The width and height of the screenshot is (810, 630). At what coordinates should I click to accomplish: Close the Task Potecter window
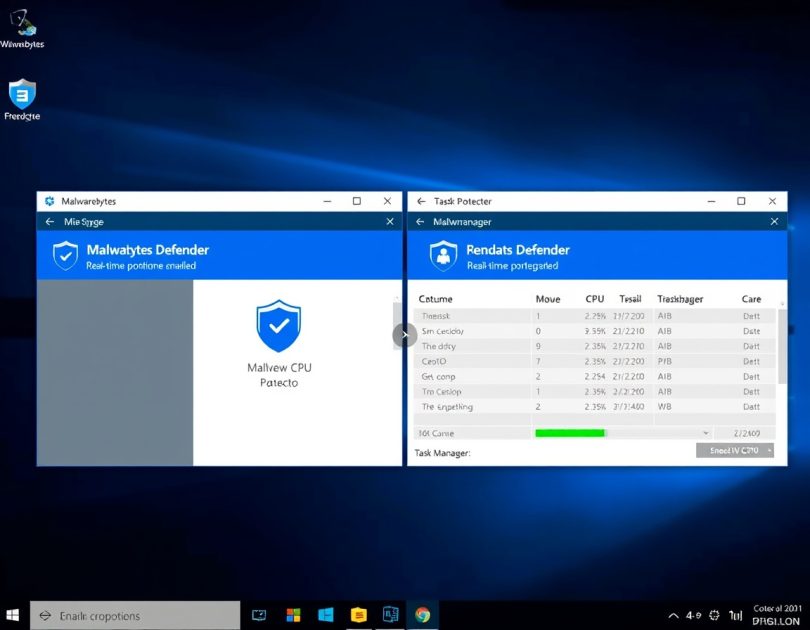point(772,201)
